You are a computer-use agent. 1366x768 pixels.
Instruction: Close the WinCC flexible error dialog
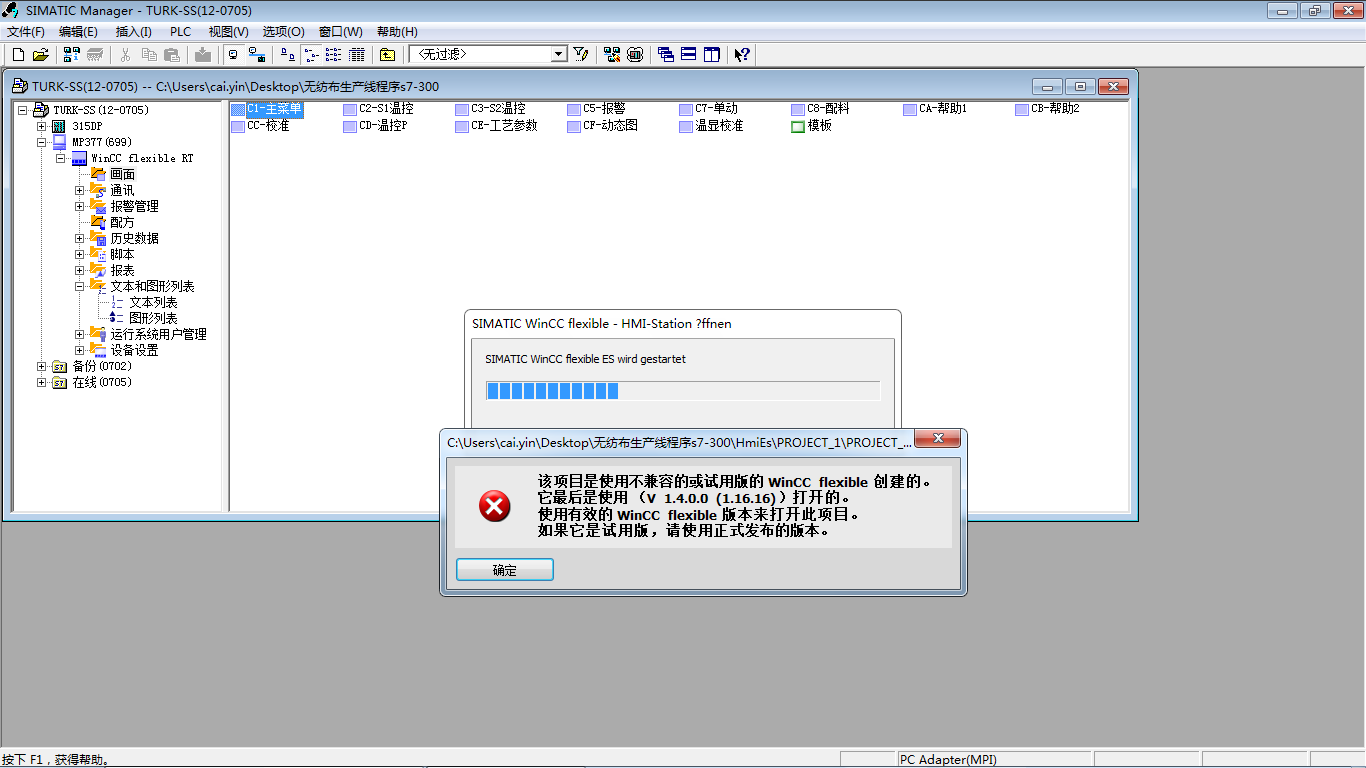pyautogui.click(x=938, y=439)
